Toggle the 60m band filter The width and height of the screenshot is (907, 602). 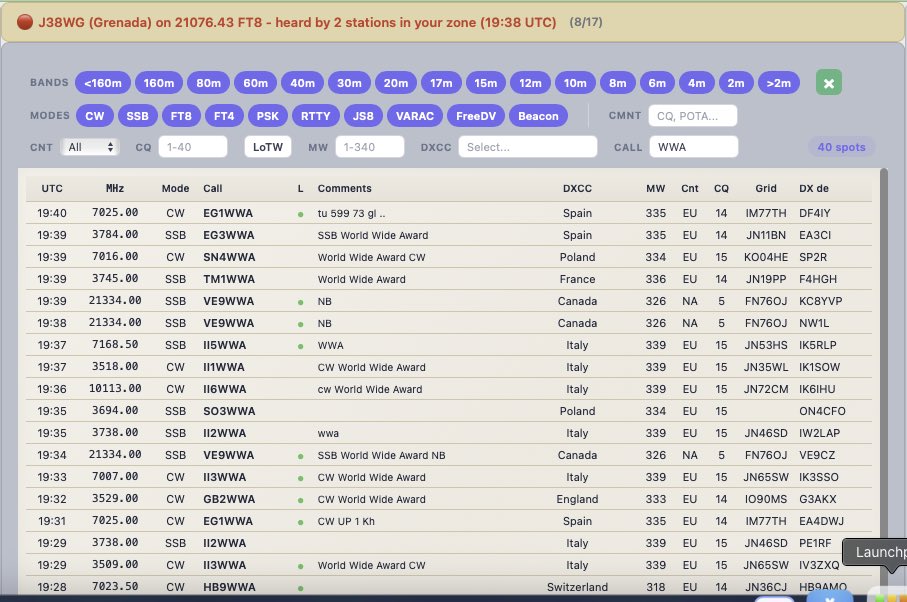coord(255,83)
